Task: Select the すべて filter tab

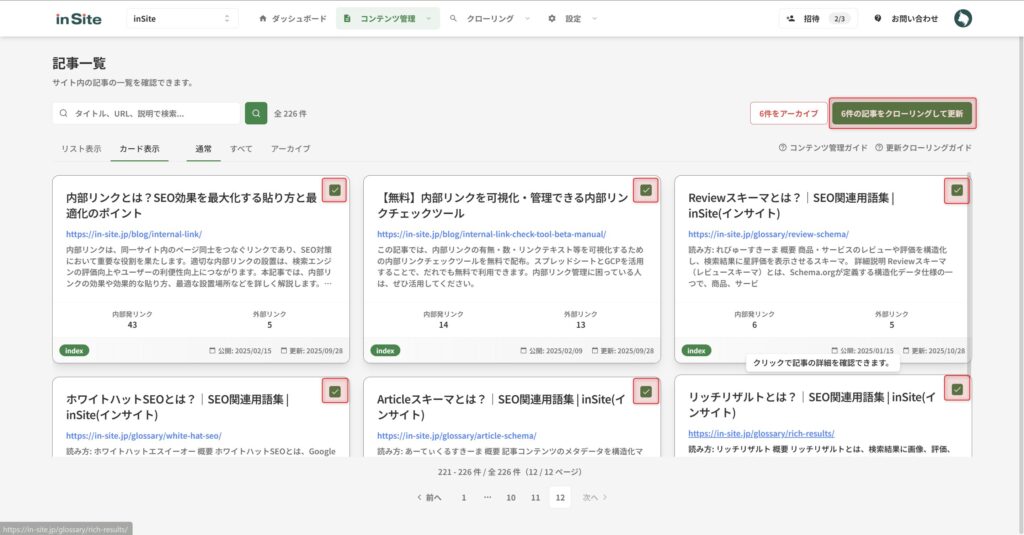Action: point(241,148)
